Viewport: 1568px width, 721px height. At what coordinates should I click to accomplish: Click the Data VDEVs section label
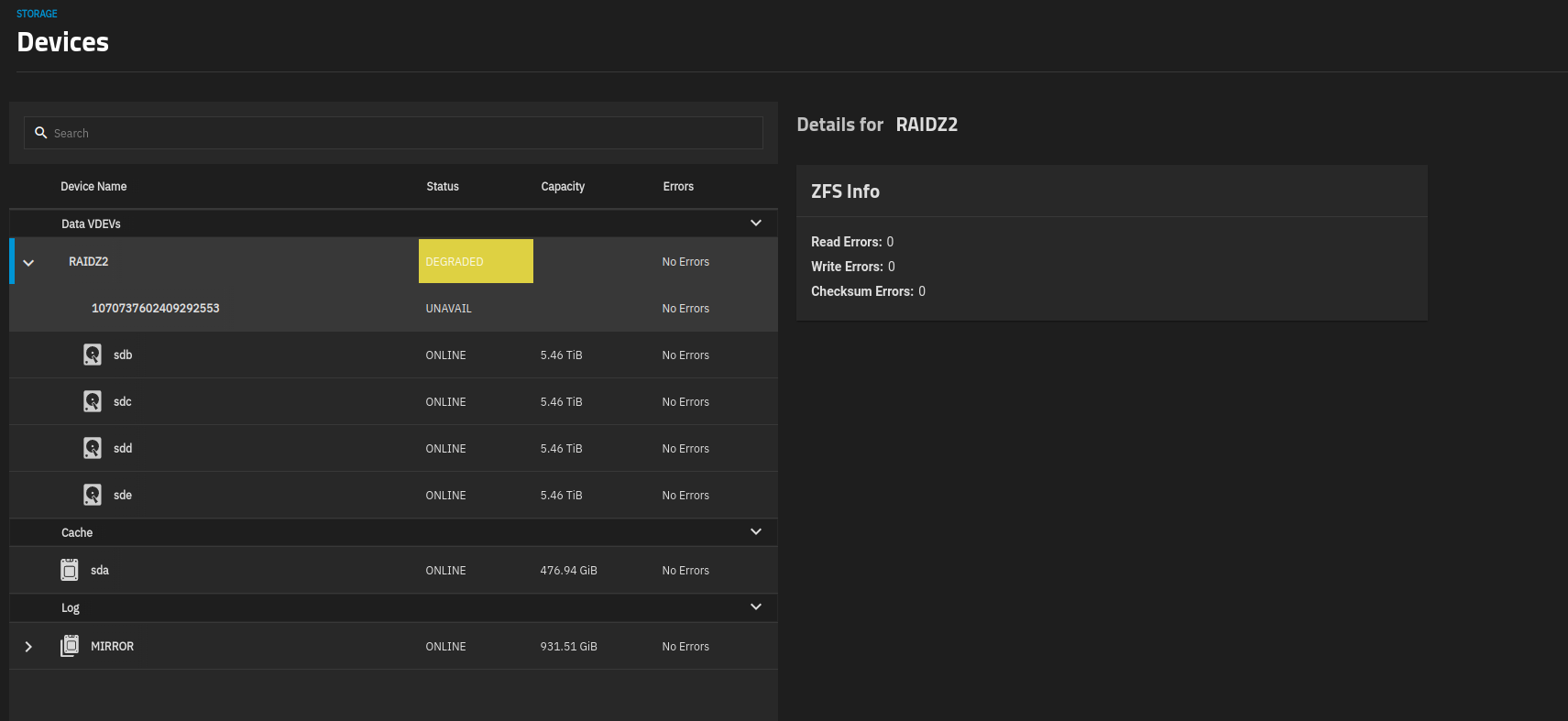(x=91, y=224)
